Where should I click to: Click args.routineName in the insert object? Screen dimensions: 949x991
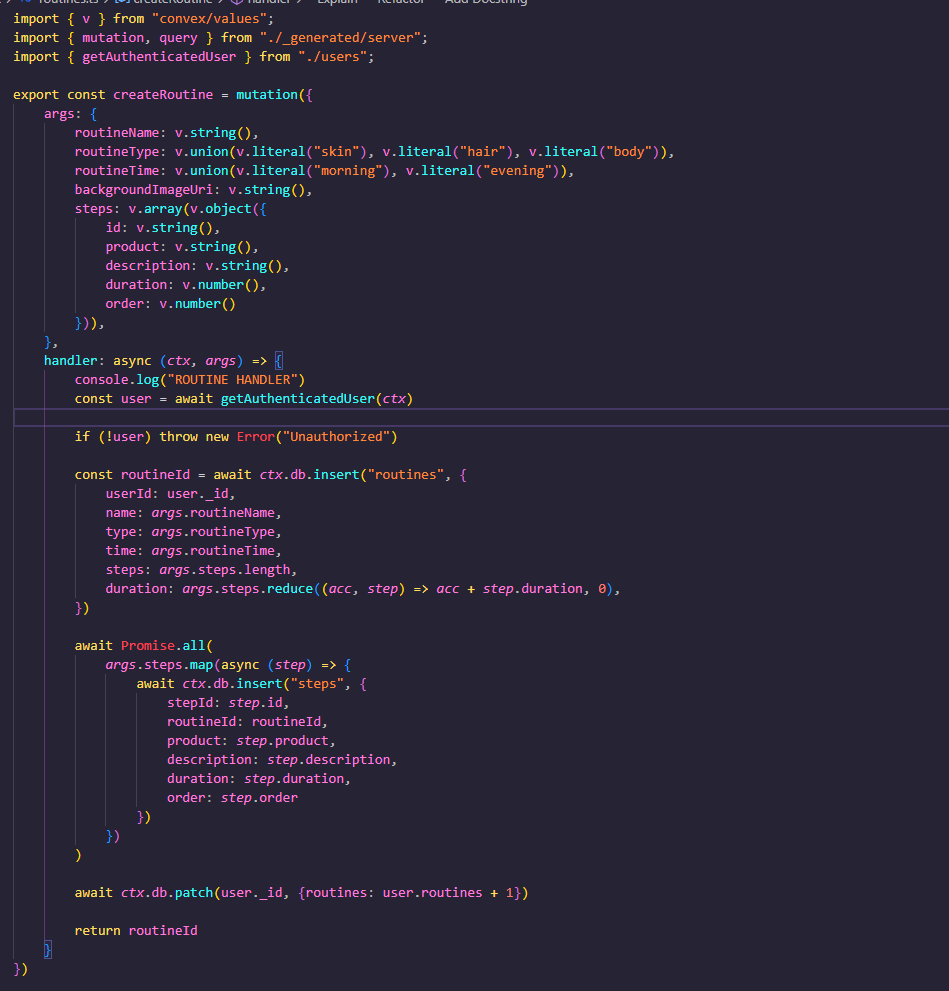213,513
